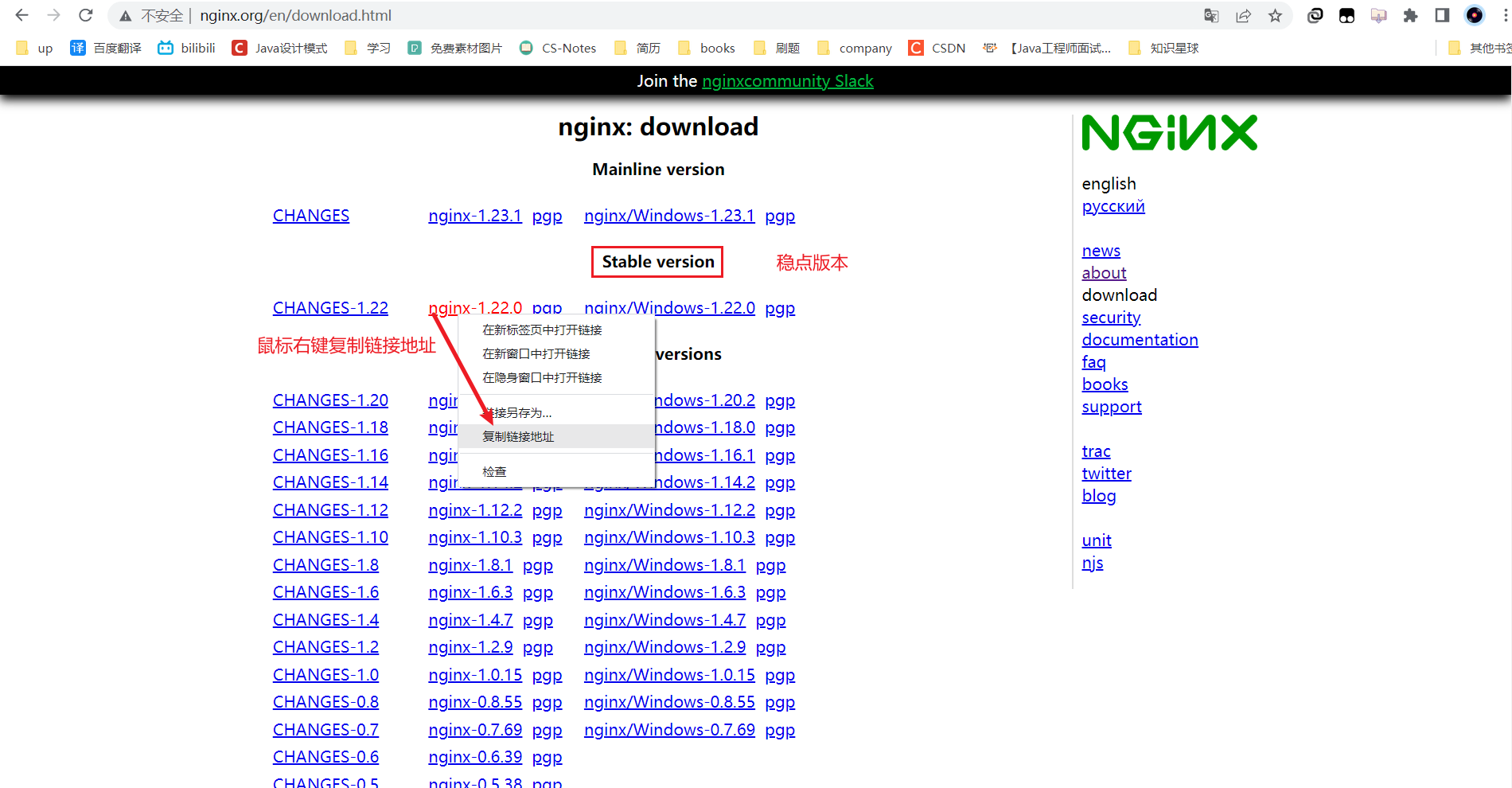Download nginx/Windows-1.22.0 link
Image resolution: width=1512 pixels, height=788 pixels.
click(669, 308)
